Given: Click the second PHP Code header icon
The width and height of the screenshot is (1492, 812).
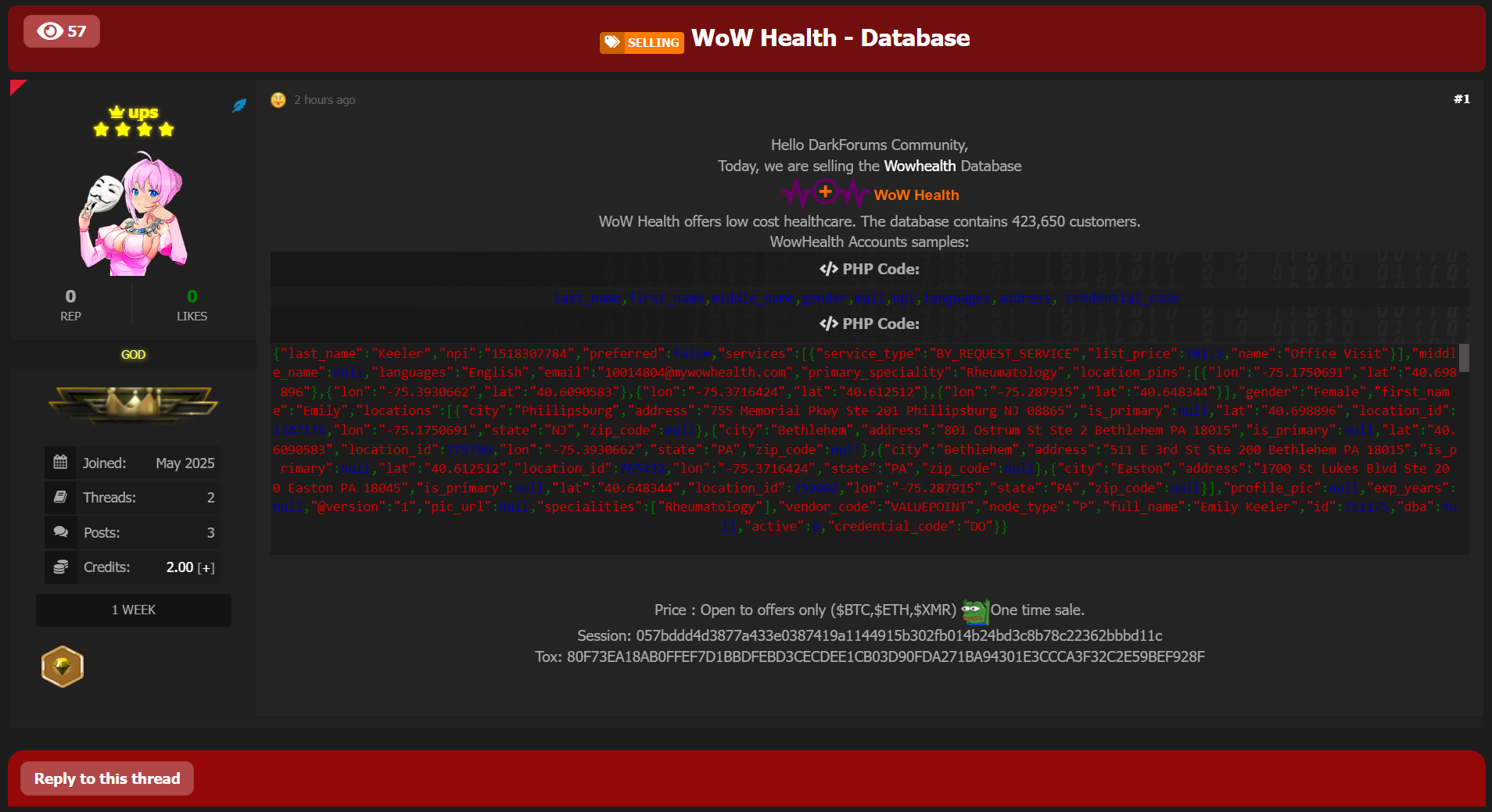Looking at the screenshot, I should point(829,324).
